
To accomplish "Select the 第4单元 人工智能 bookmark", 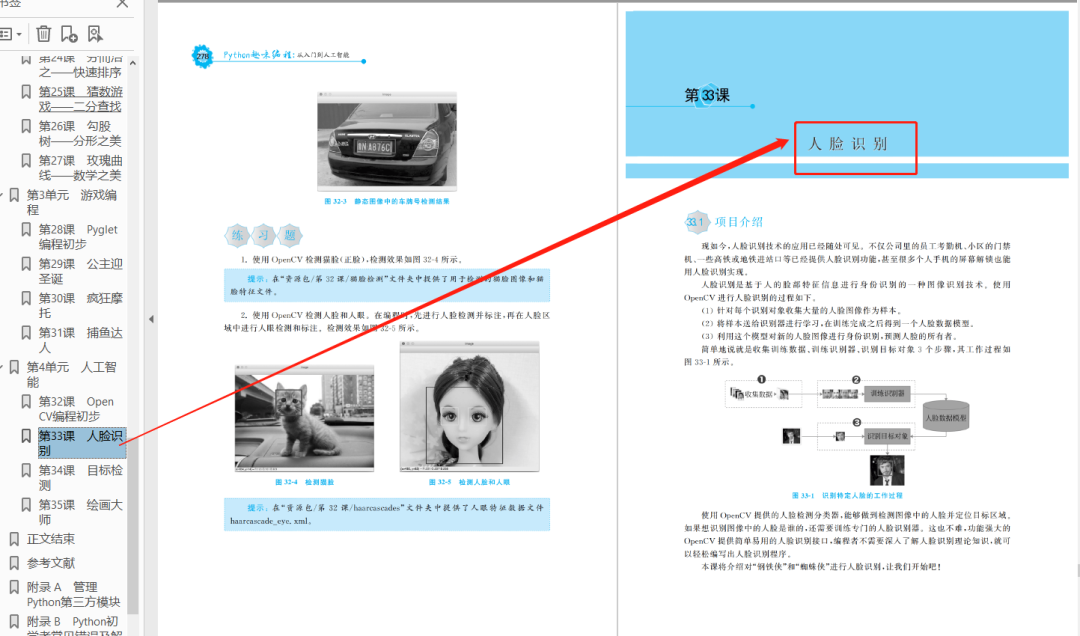I will [x=72, y=375].
